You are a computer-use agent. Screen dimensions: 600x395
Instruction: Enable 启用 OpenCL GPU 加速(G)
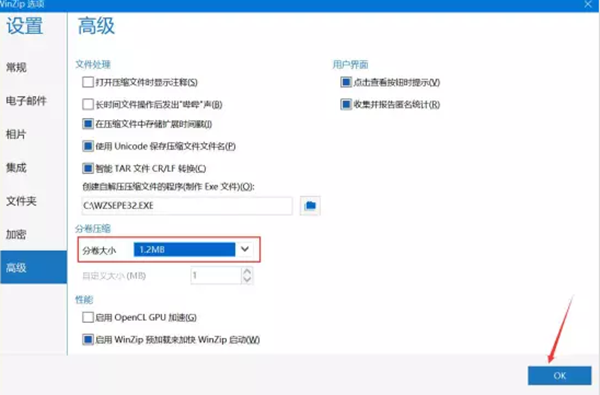[88, 317]
